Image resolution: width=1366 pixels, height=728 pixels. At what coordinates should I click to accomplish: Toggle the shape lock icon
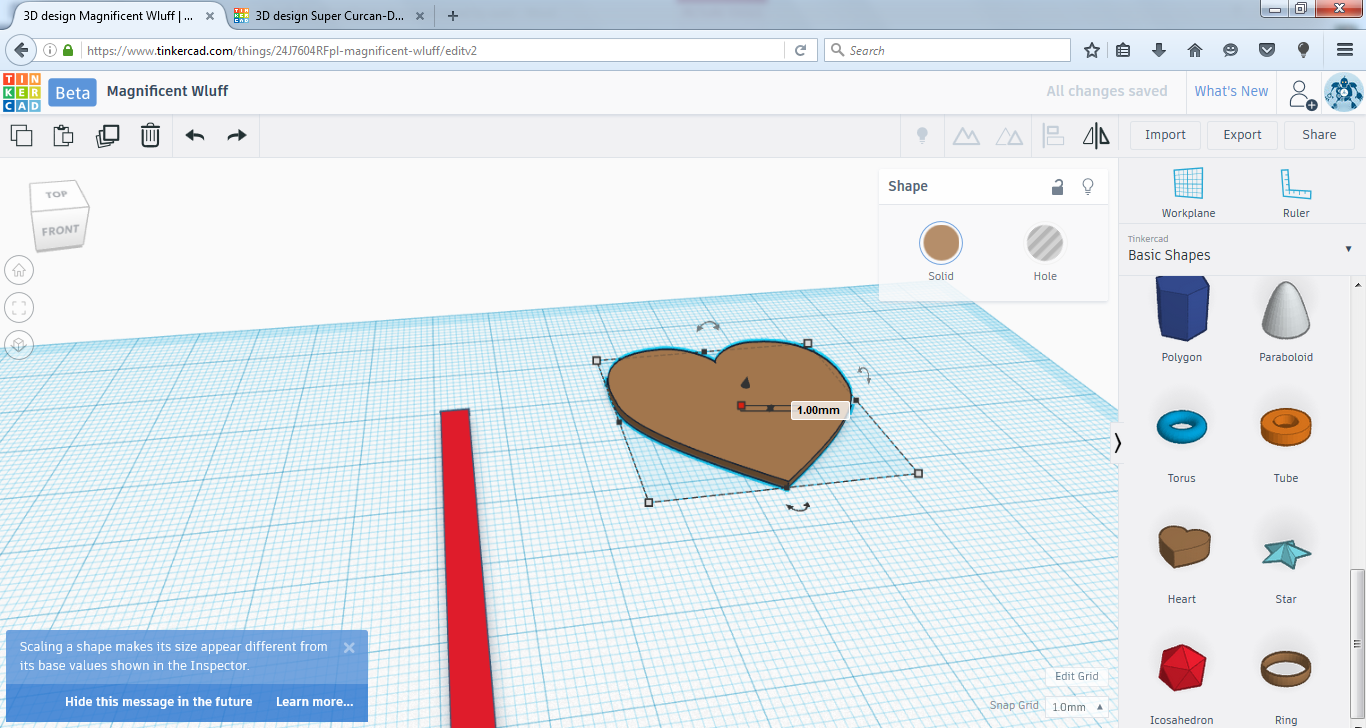click(x=1057, y=187)
